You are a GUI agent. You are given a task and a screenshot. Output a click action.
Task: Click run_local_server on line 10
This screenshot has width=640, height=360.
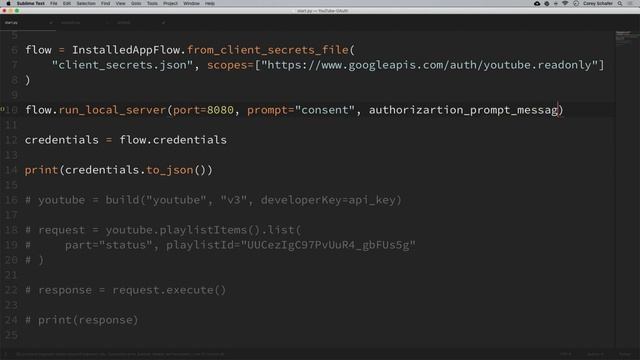(112, 110)
